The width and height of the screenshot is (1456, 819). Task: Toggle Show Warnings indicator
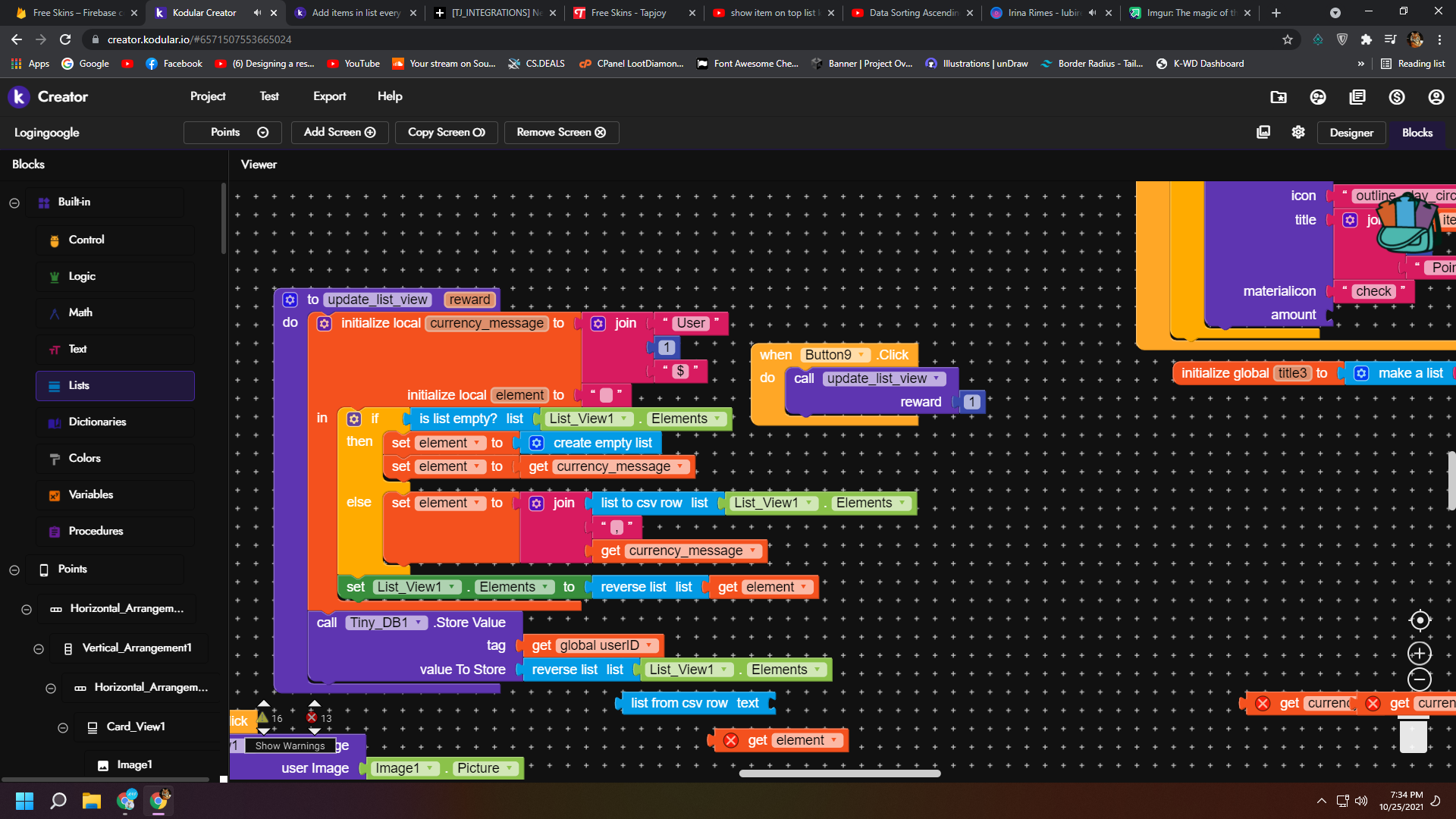[290, 745]
